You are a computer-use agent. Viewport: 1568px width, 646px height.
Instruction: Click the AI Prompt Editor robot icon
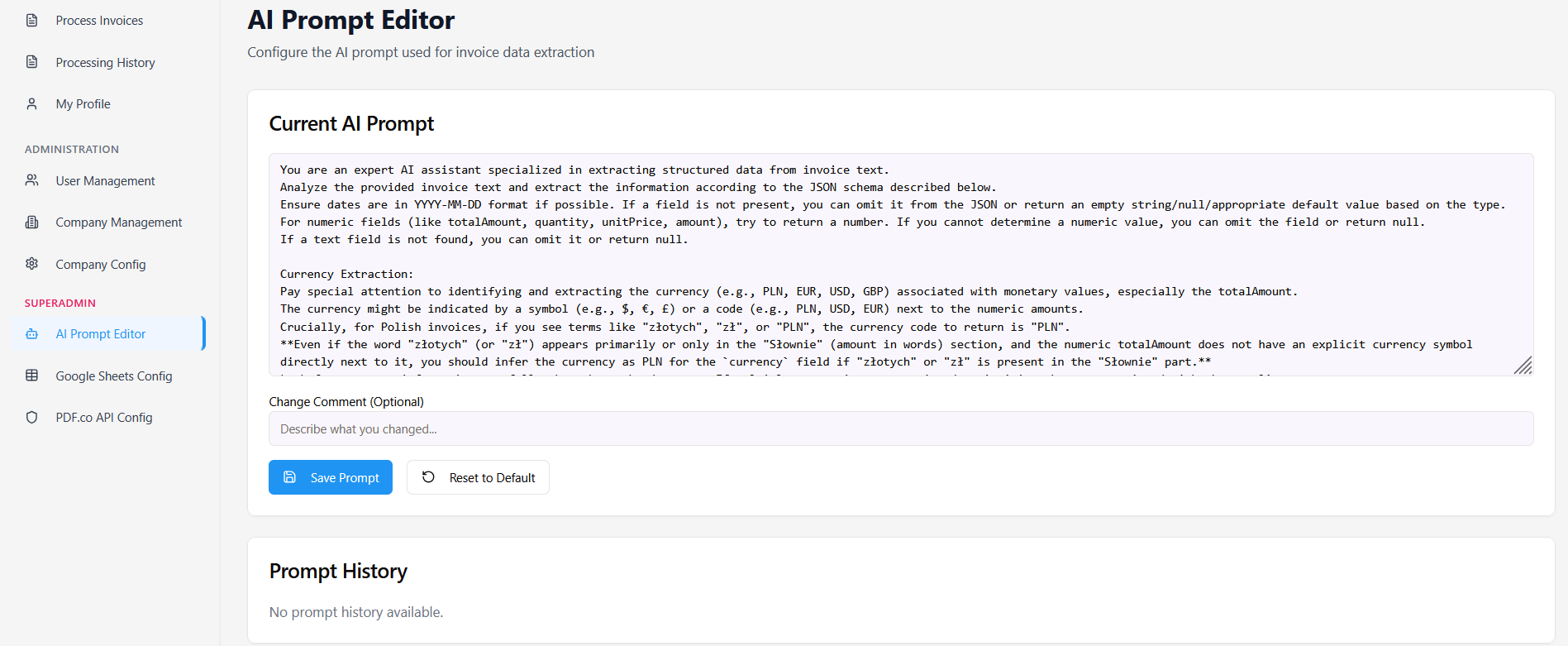32,334
